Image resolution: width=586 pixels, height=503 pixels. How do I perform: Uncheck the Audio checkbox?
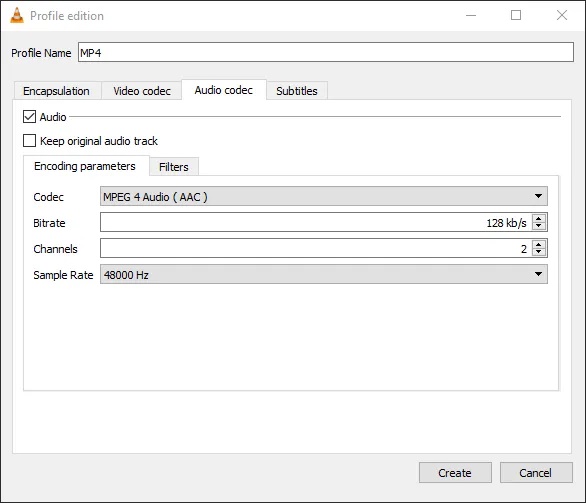pos(30,117)
